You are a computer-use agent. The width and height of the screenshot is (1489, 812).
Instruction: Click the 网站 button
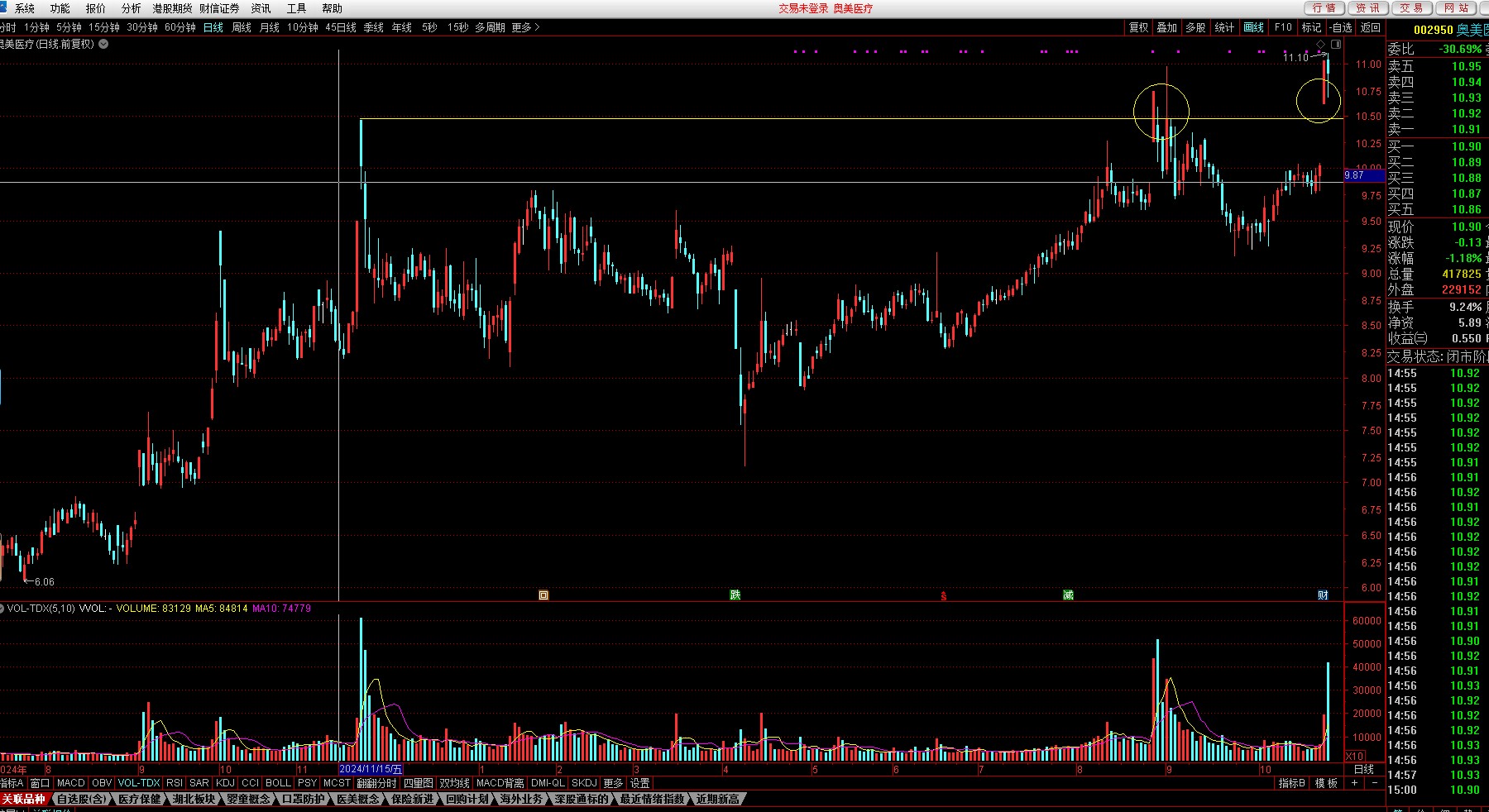pos(1457,8)
